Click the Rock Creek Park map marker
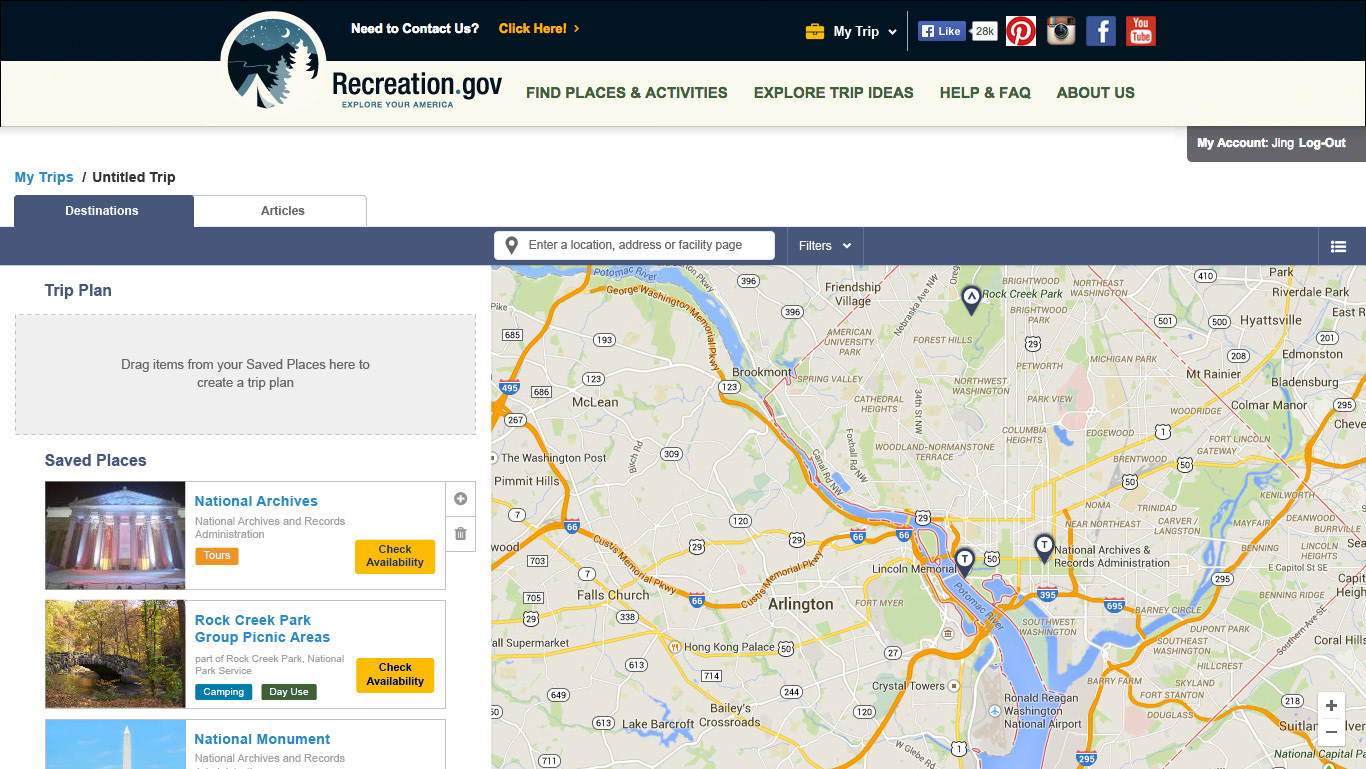1366x769 pixels. pos(970,300)
